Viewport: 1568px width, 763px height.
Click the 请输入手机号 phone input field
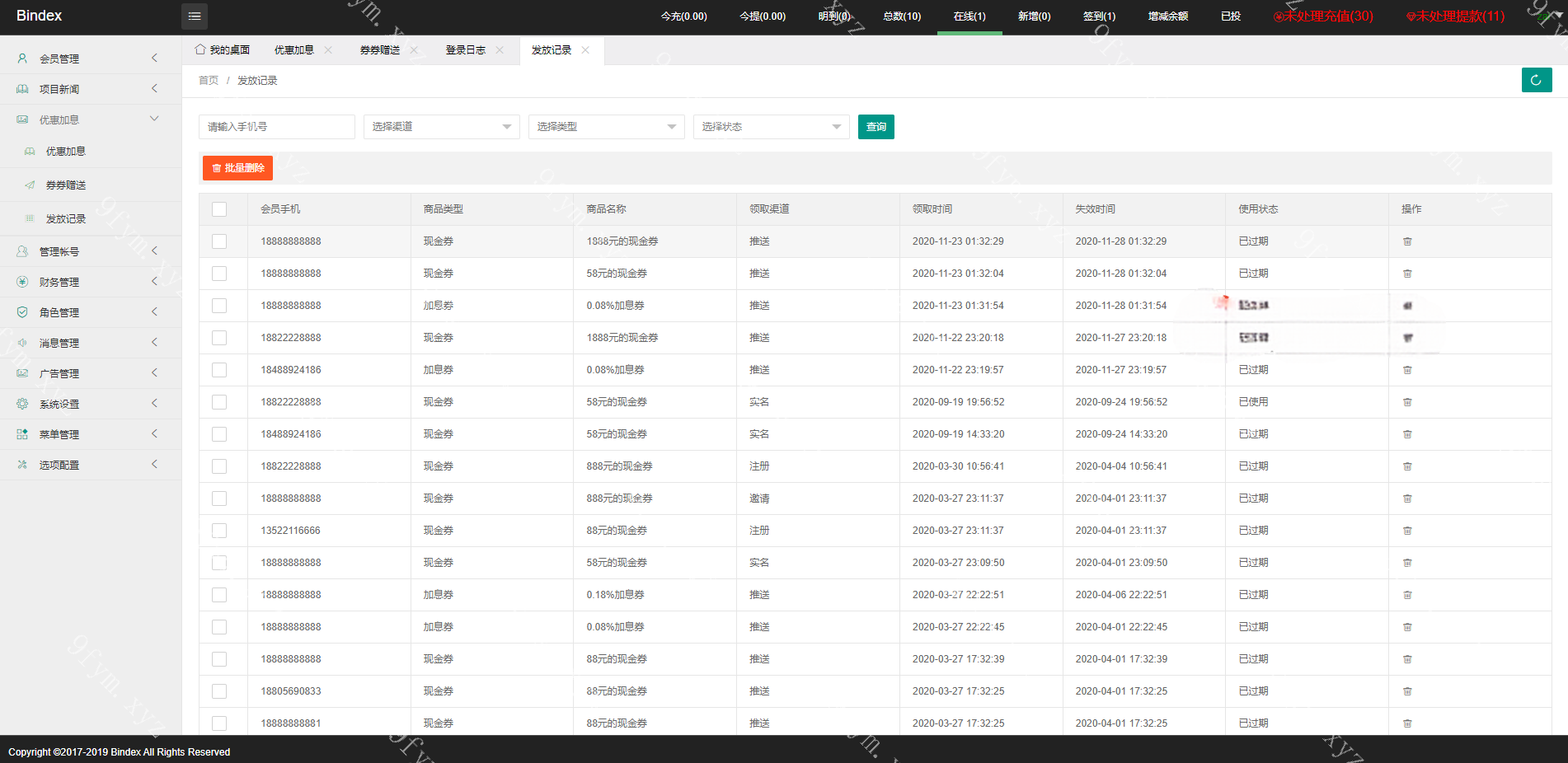pyautogui.click(x=277, y=127)
